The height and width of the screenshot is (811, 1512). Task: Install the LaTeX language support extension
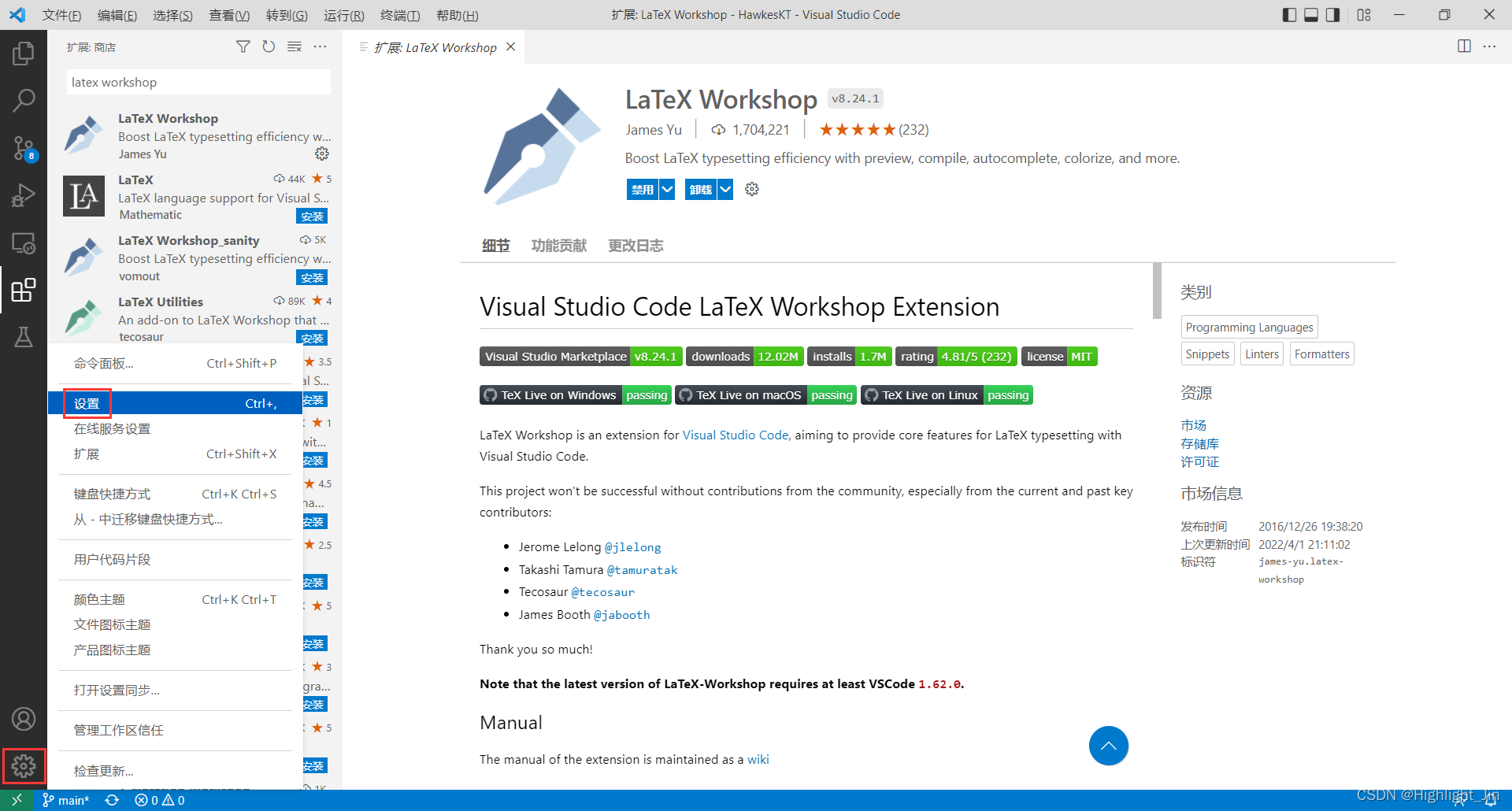point(312,216)
